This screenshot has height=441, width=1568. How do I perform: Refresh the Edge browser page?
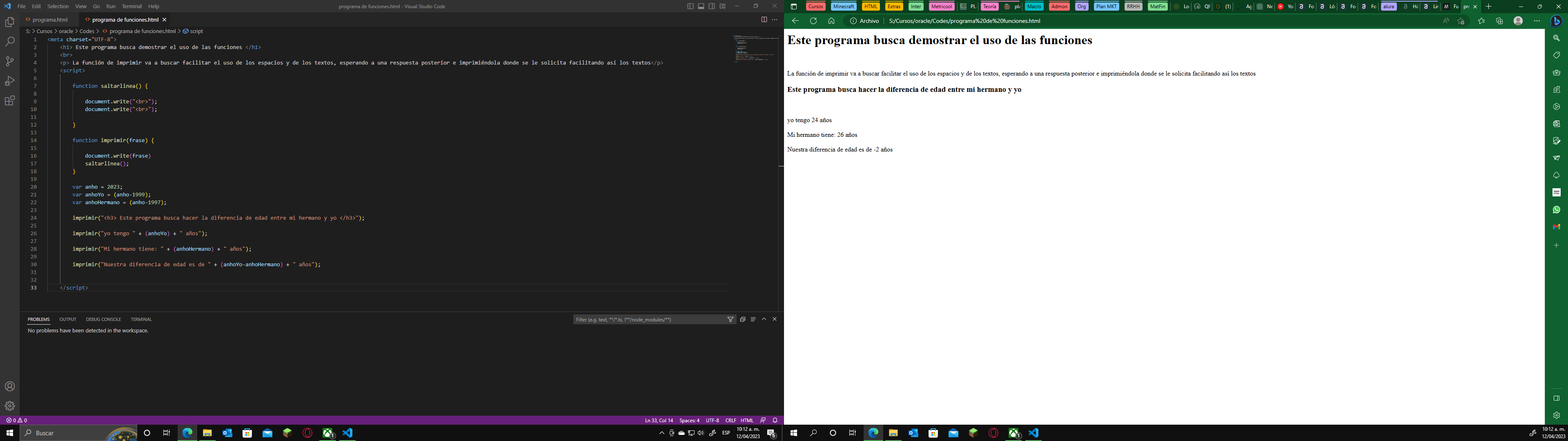click(x=813, y=21)
